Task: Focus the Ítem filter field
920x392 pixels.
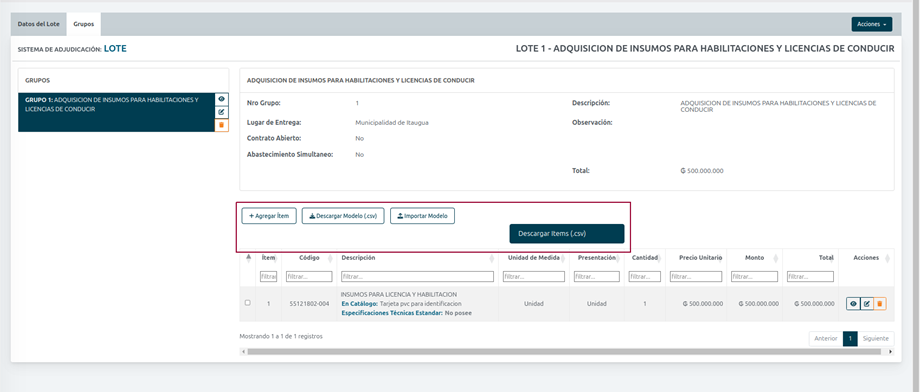Action: point(269,276)
